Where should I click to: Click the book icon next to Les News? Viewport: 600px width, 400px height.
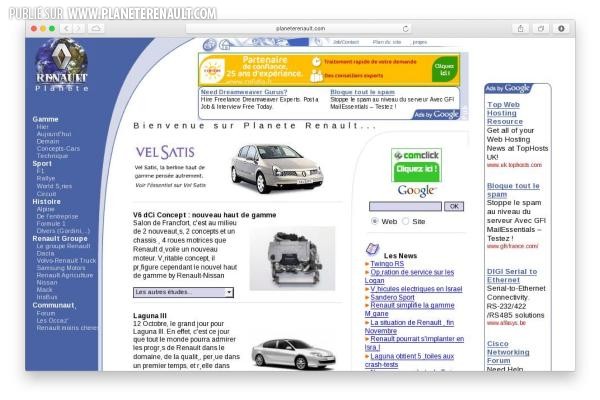pyautogui.click(x=372, y=249)
